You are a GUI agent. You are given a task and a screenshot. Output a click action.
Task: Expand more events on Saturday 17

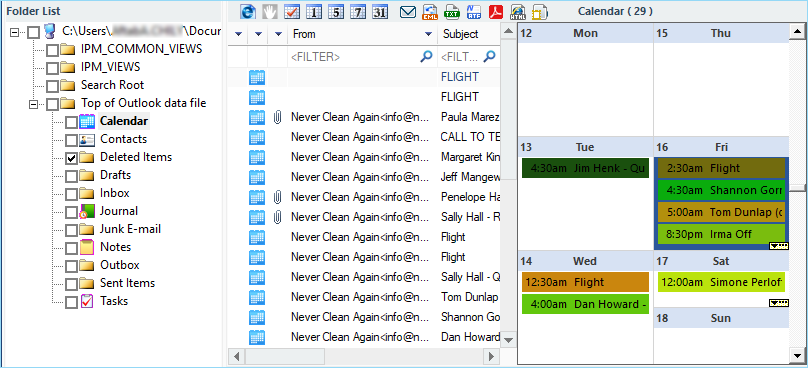778,303
